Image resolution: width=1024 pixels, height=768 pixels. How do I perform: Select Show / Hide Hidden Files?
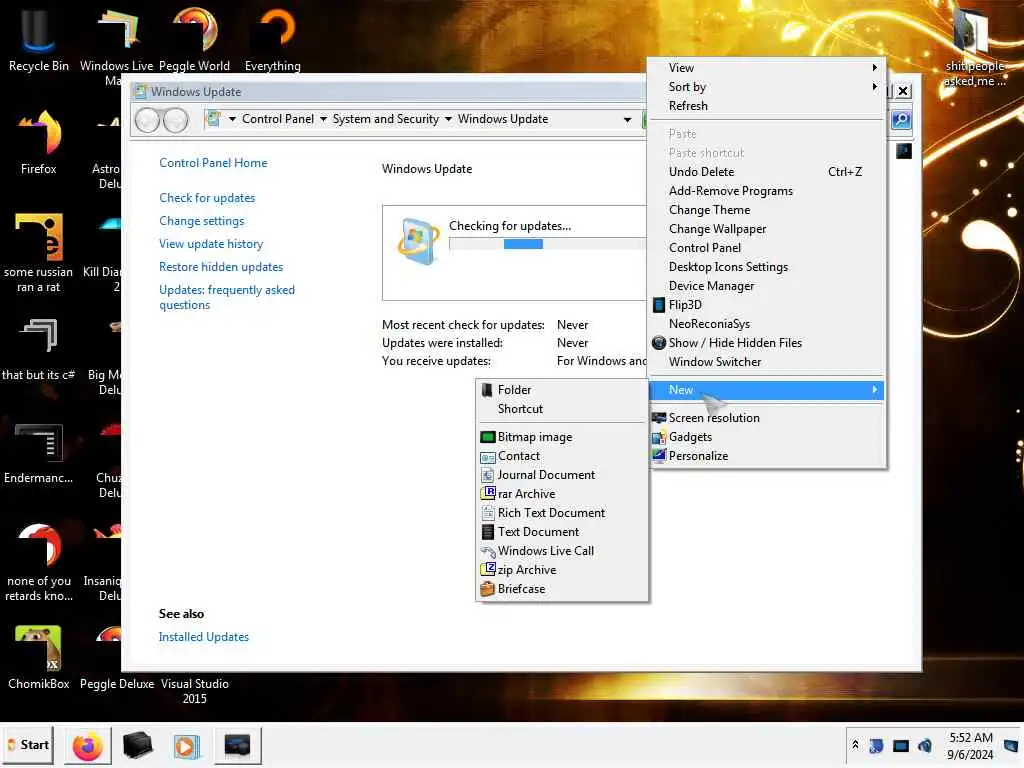click(766, 343)
